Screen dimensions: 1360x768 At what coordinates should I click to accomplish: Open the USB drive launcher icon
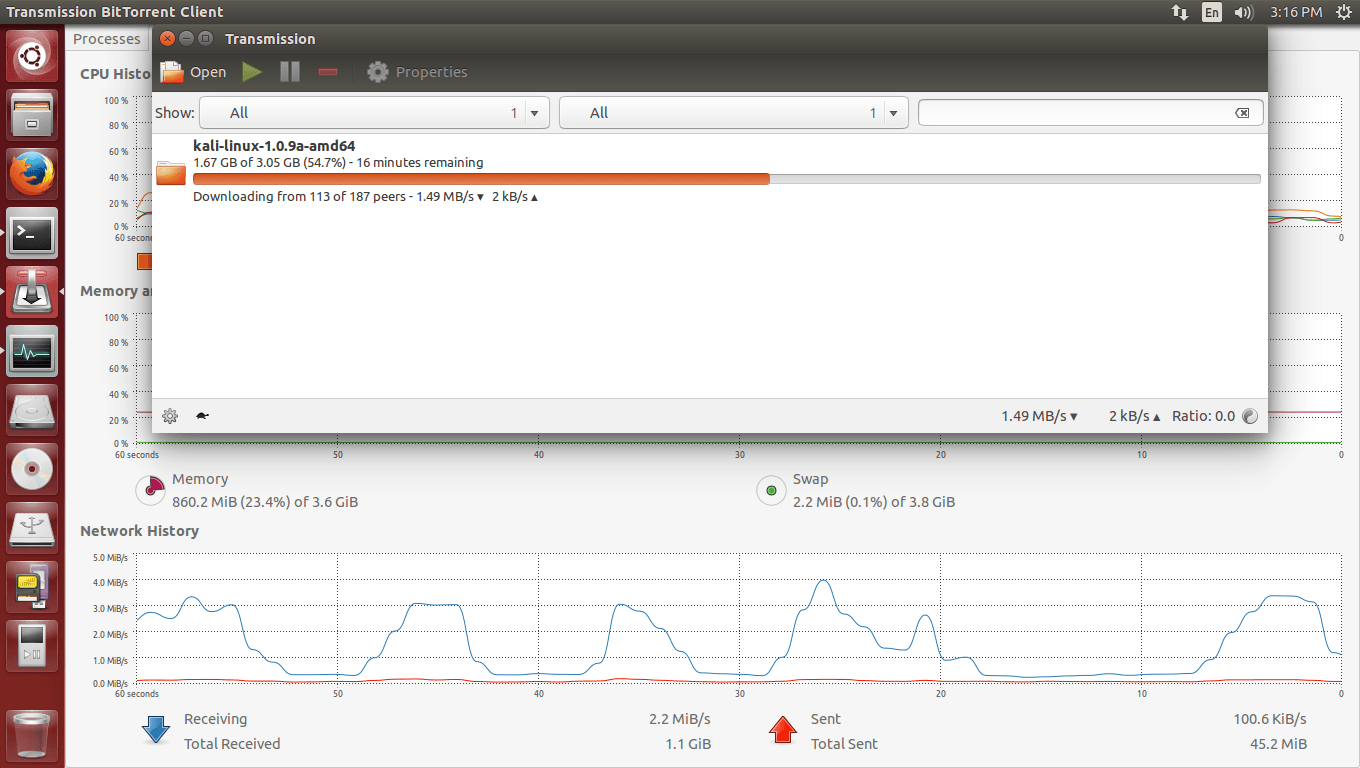coord(33,527)
